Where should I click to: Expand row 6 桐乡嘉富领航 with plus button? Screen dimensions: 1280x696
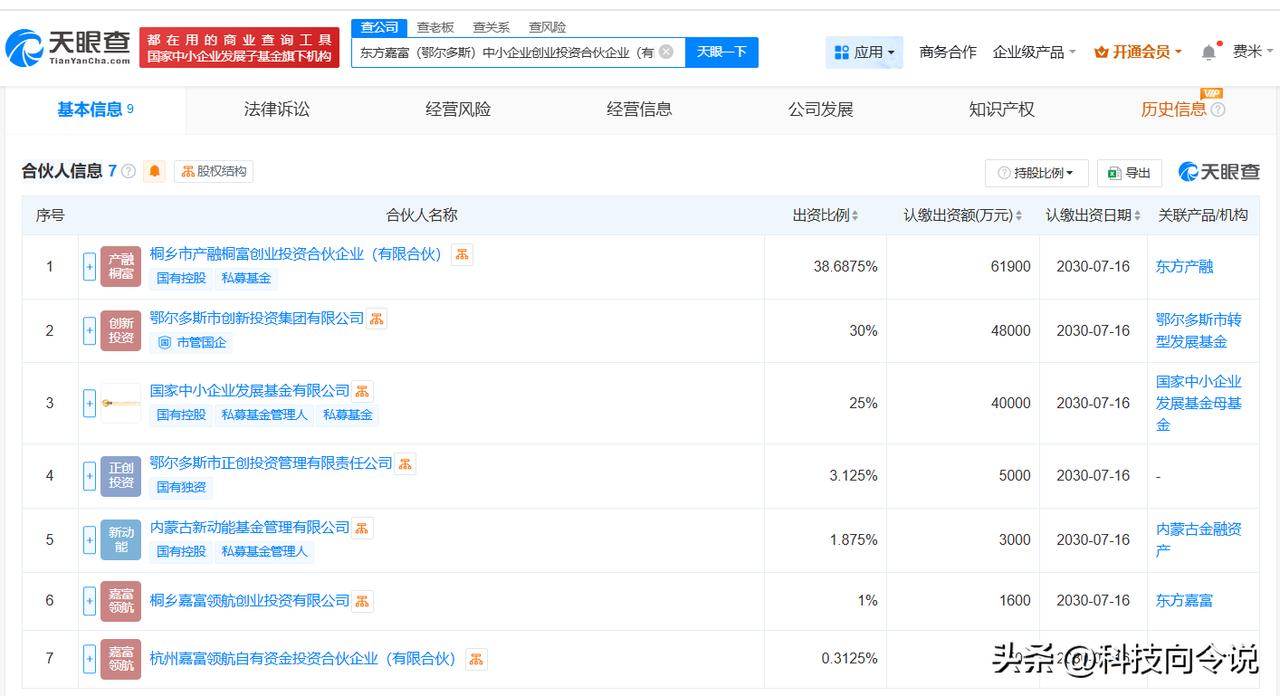89,601
